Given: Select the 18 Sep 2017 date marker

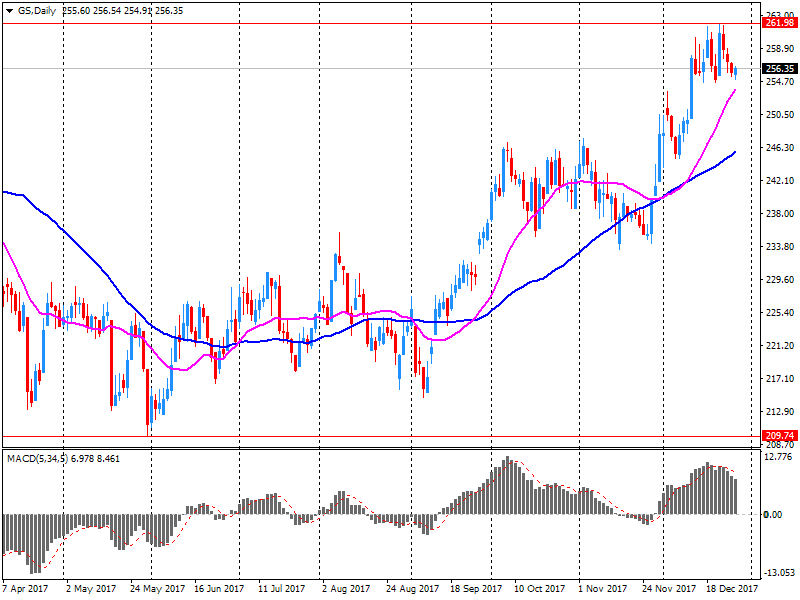Looking at the screenshot, I should point(475,589).
